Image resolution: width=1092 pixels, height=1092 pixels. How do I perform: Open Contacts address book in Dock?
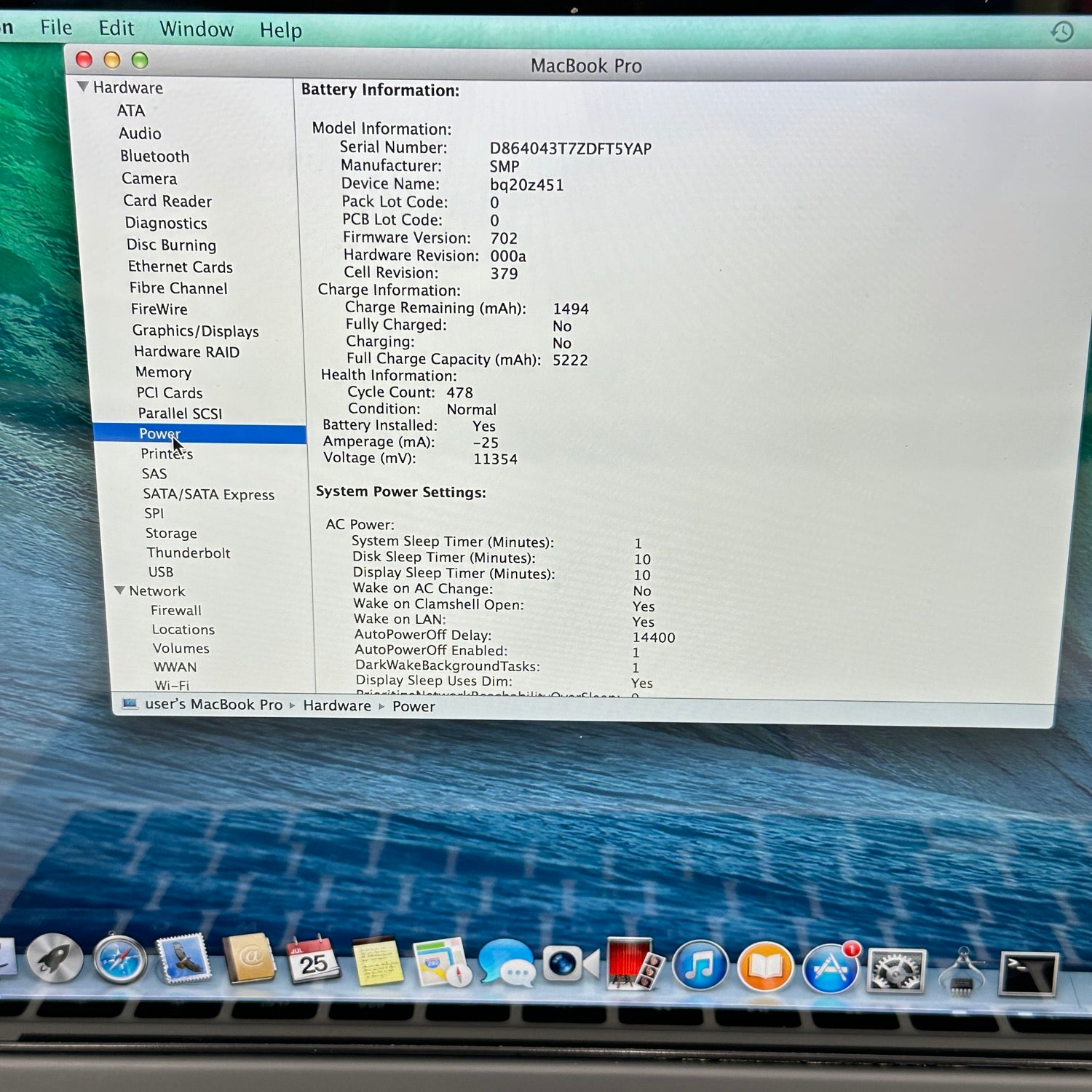click(249, 959)
